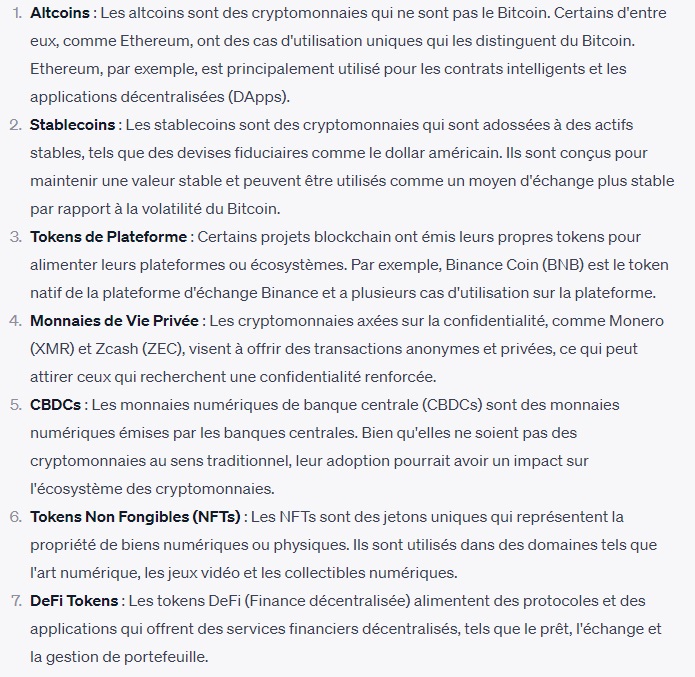Click '(CBDCs)' in parentheses within paragraph
695x677 pixels.
click(452, 405)
